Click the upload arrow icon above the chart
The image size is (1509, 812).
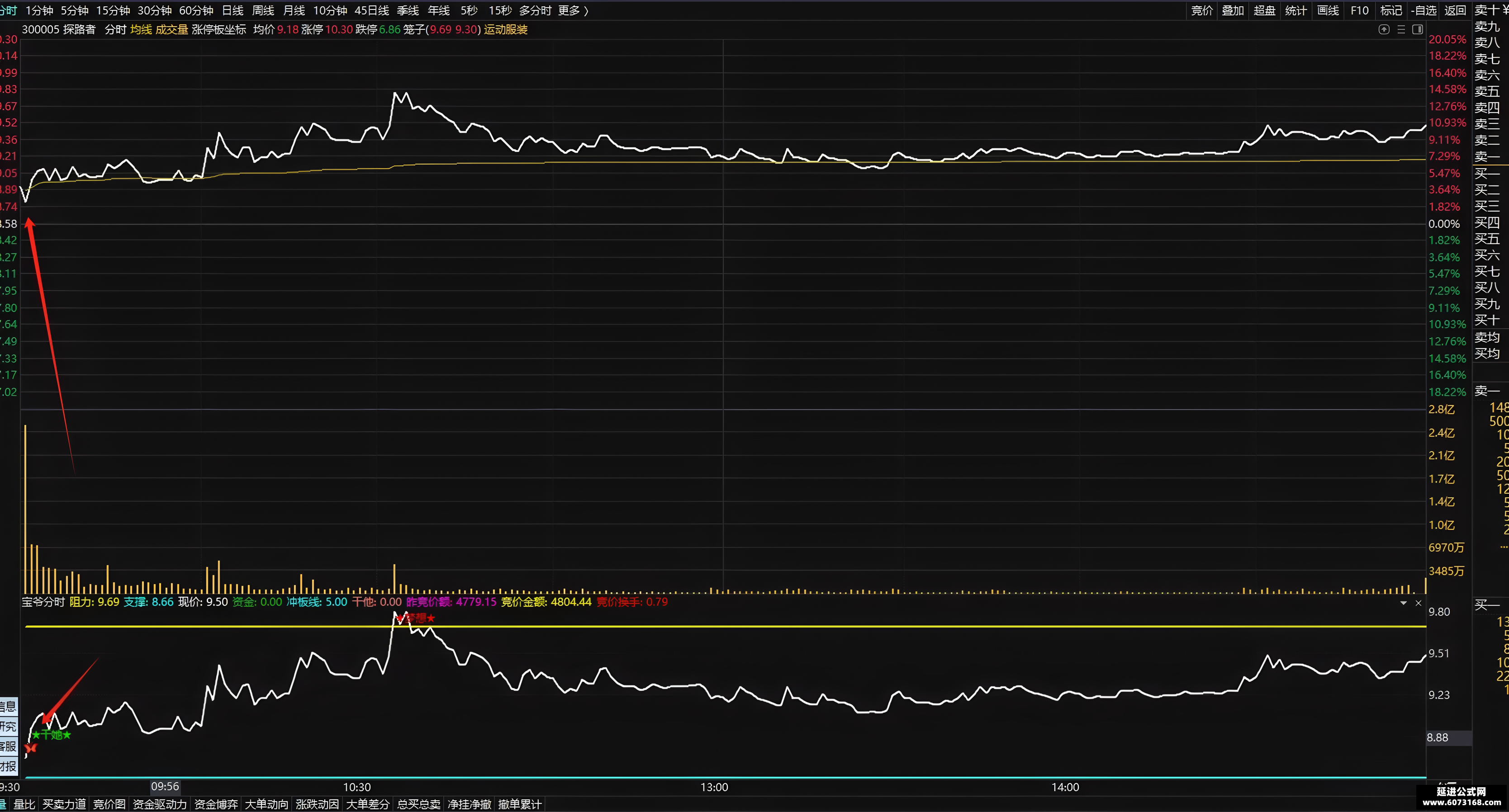[1384, 29]
